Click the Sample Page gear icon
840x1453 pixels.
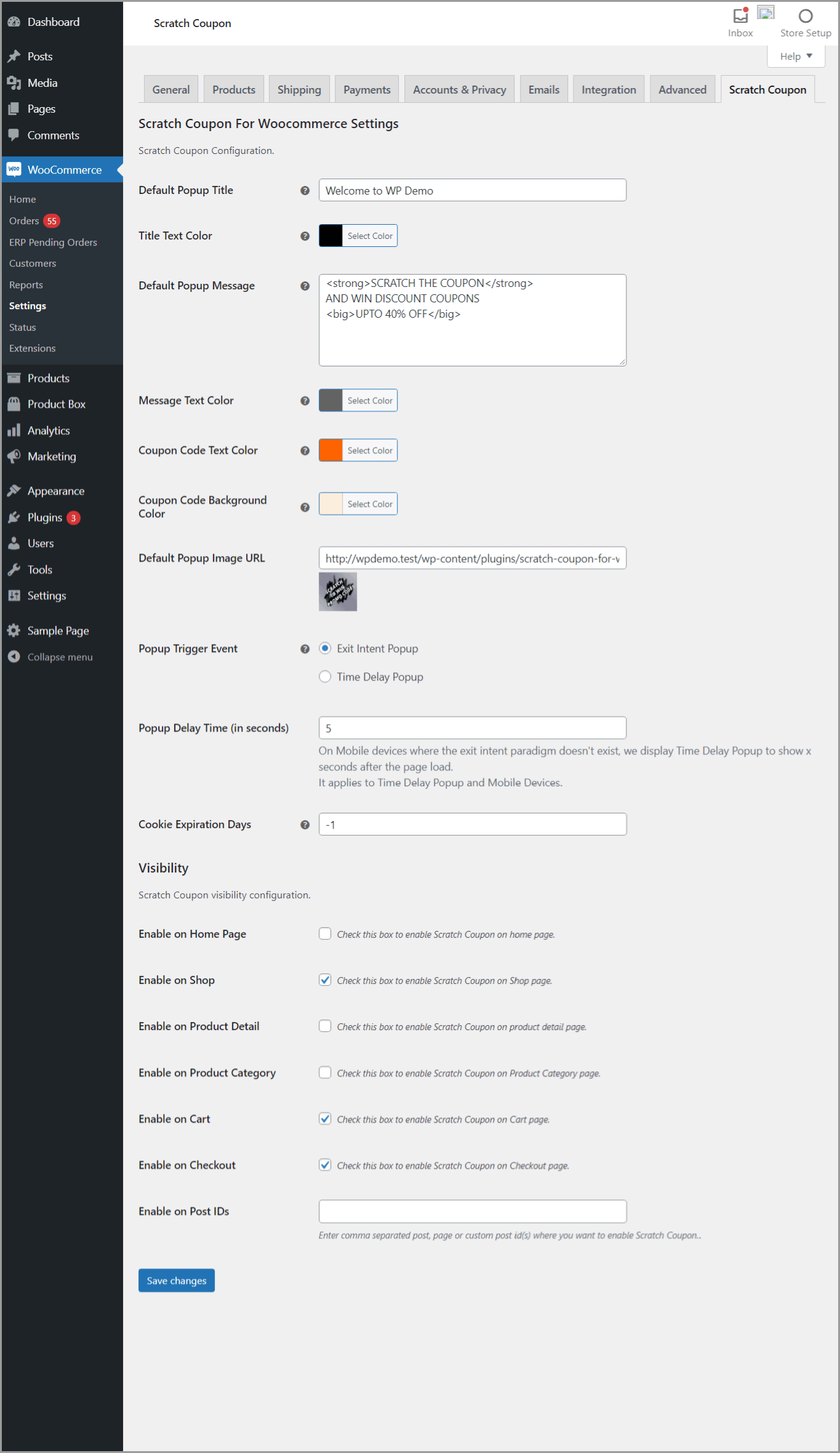pos(14,630)
